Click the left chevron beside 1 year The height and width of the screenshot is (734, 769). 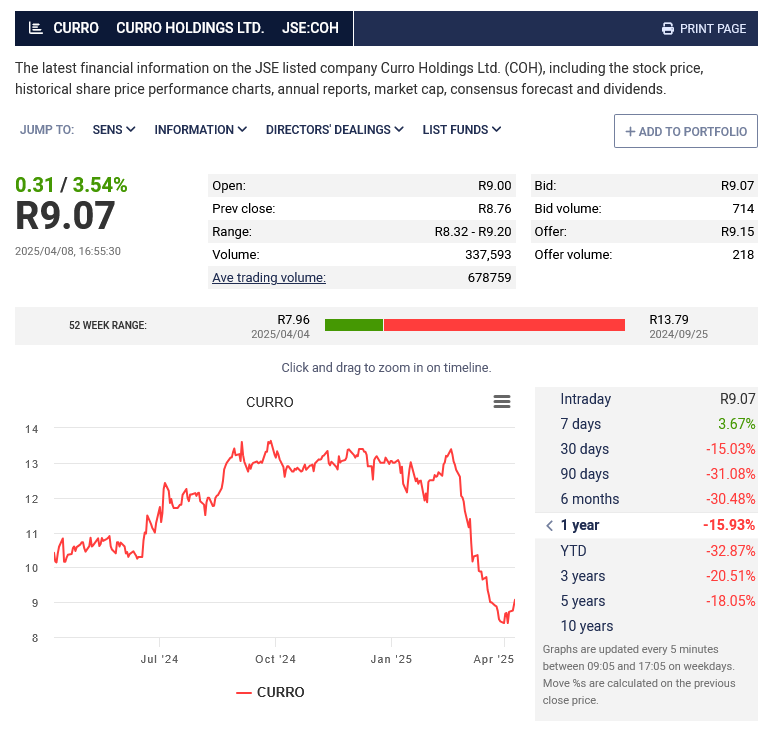[549, 526]
